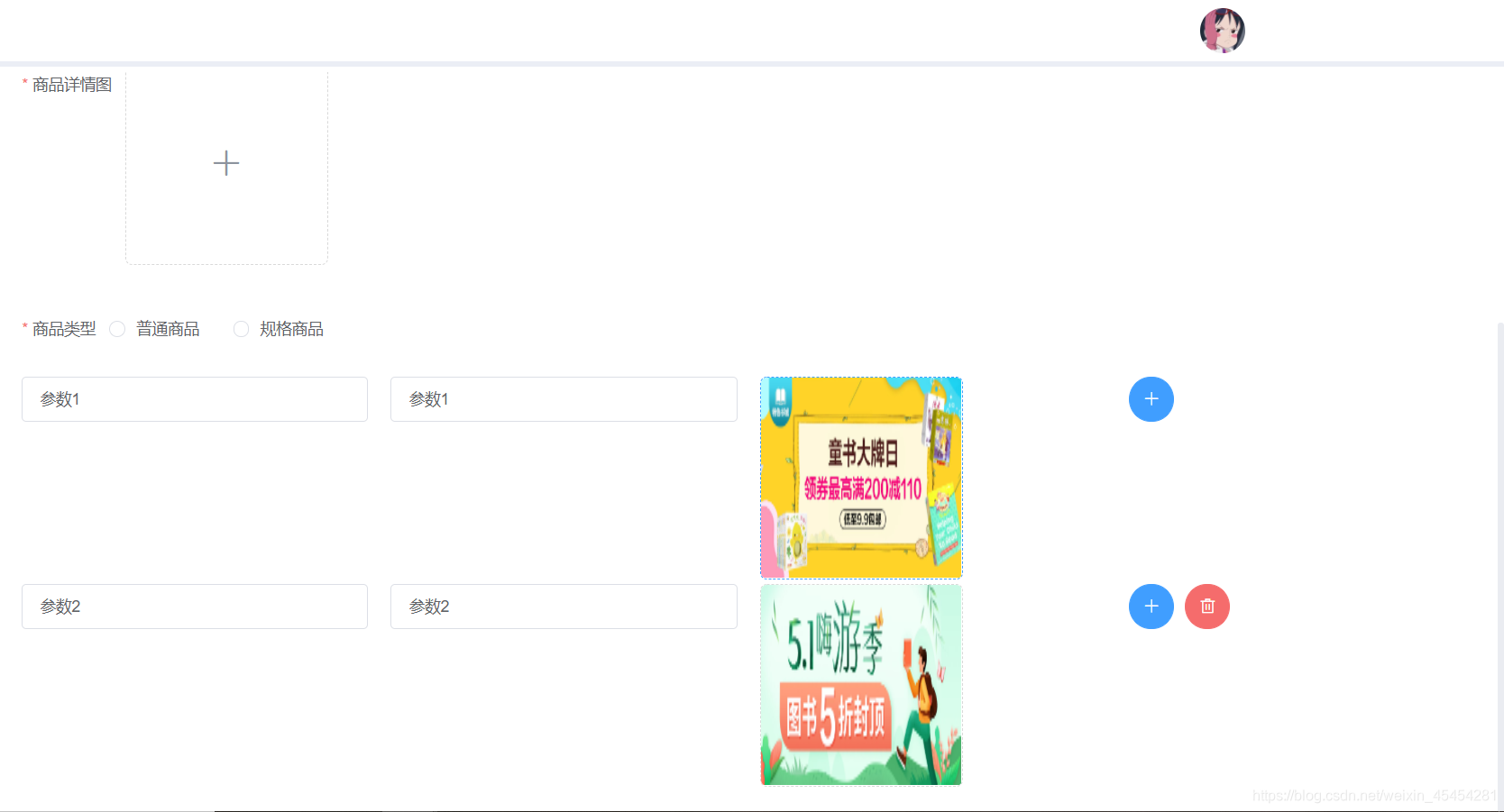Open the user avatar profile menu

click(x=1222, y=31)
